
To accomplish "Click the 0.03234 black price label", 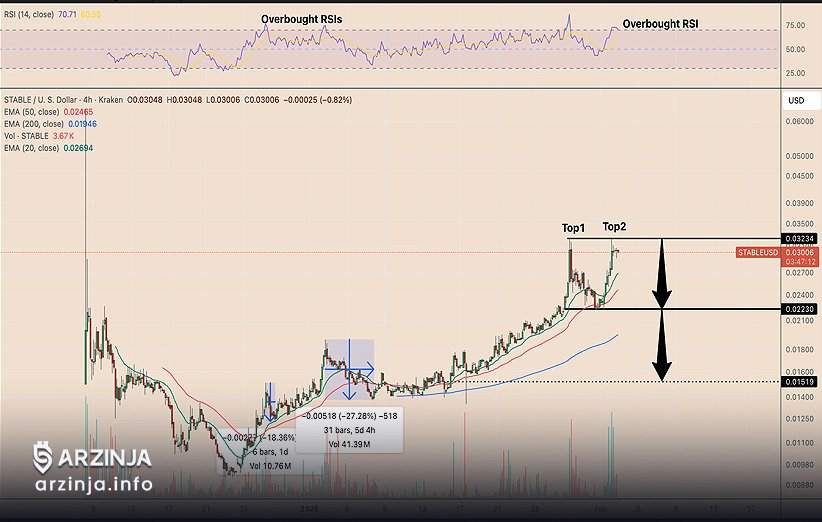I will tap(799, 239).
